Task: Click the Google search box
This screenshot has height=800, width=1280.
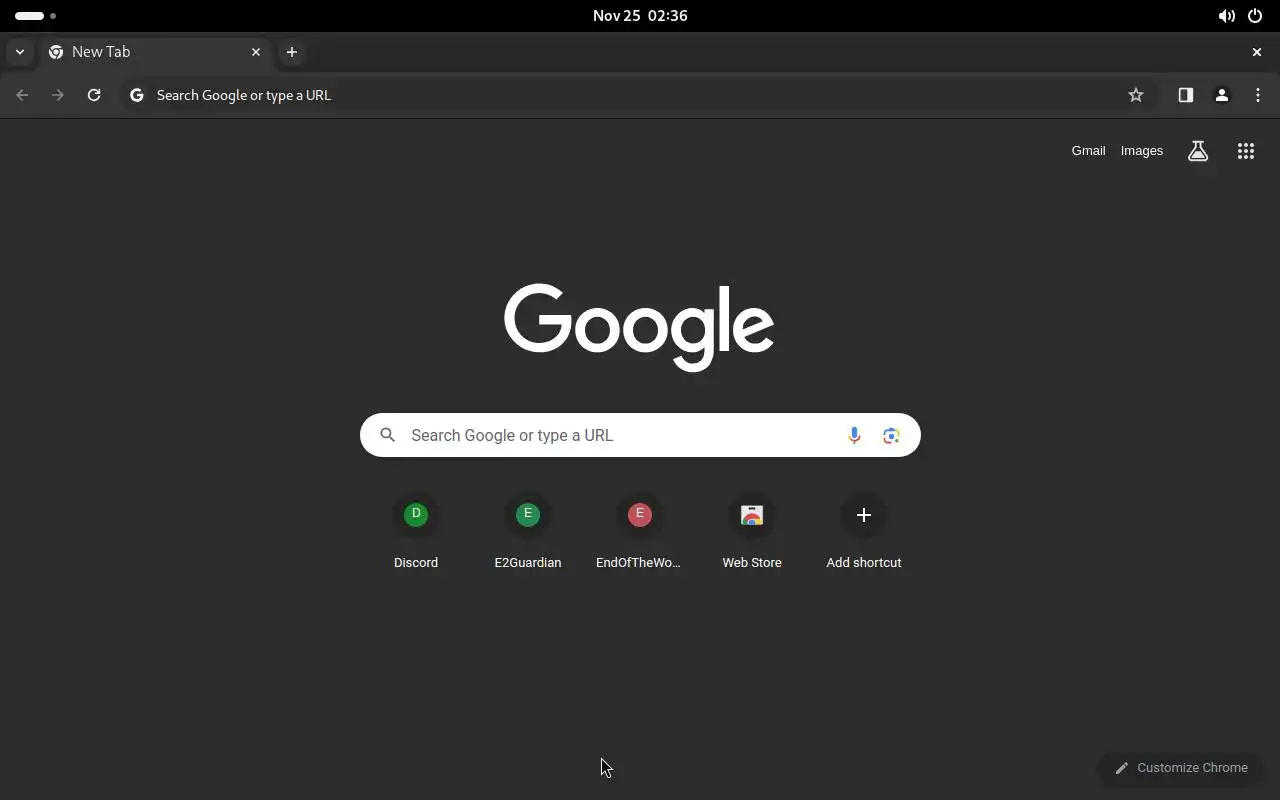Action: click(640, 435)
